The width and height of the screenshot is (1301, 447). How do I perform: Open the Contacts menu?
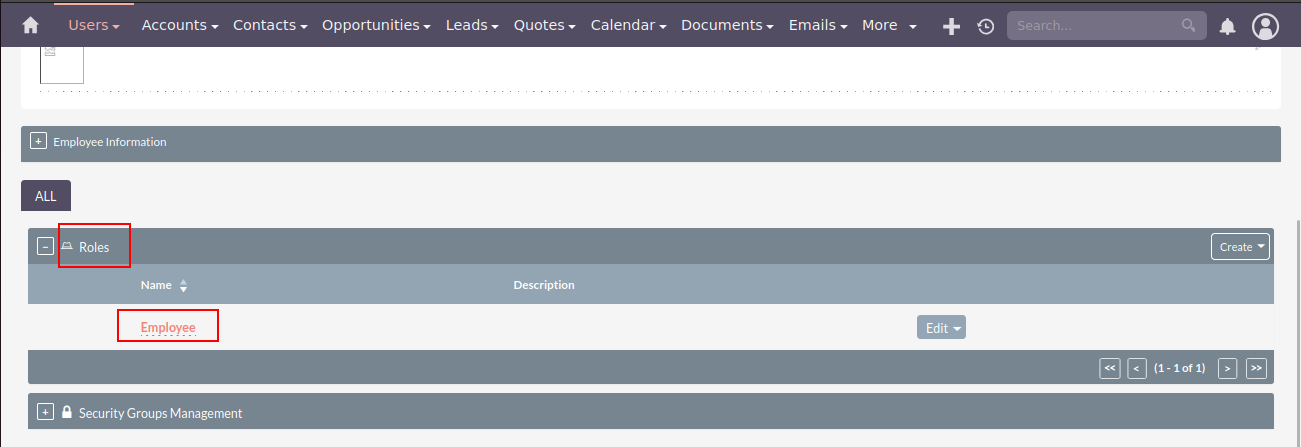[x=270, y=25]
